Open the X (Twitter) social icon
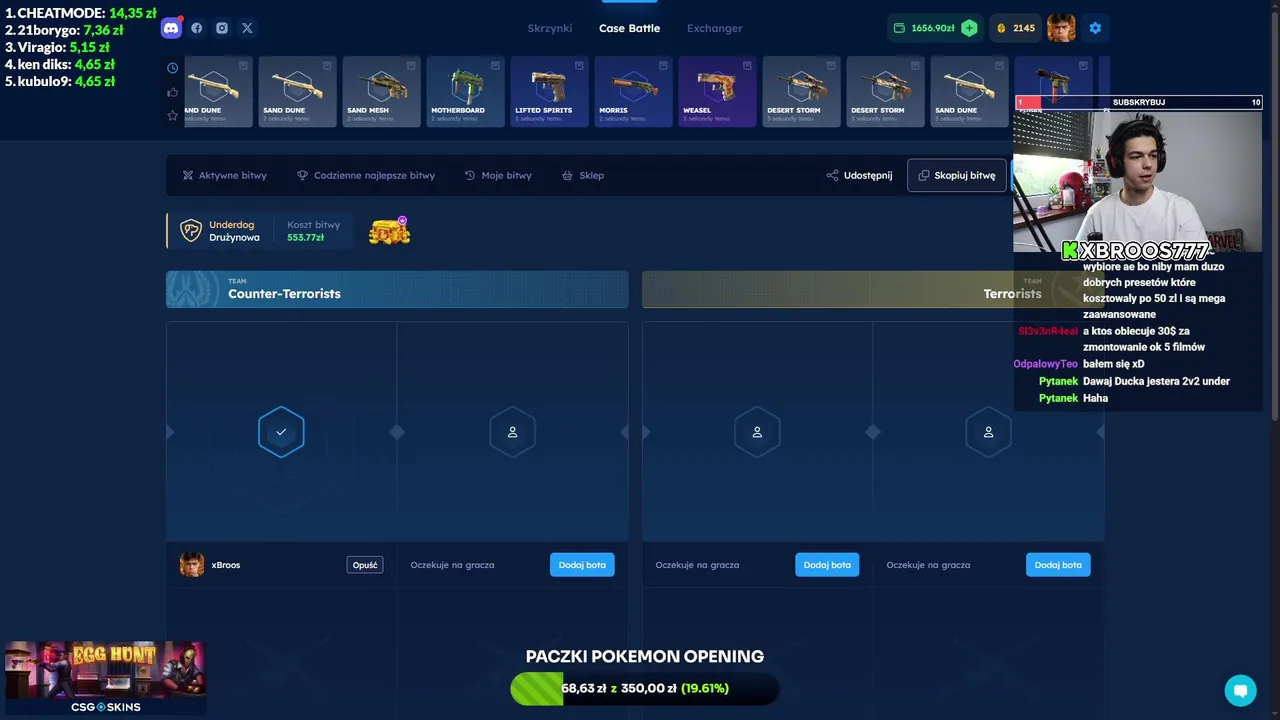The height and width of the screenshot is (720, 1280). coord(247,28)
